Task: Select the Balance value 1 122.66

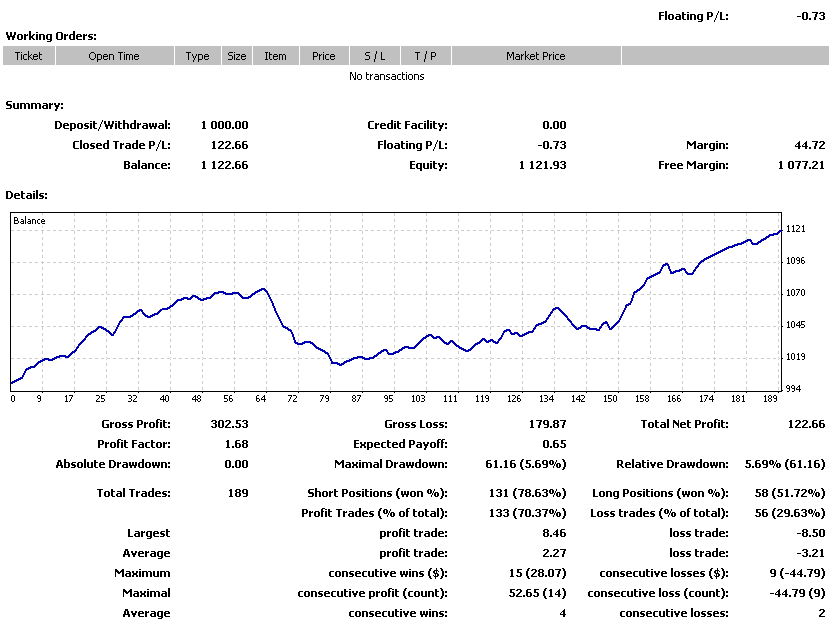Action: [224, 165]
